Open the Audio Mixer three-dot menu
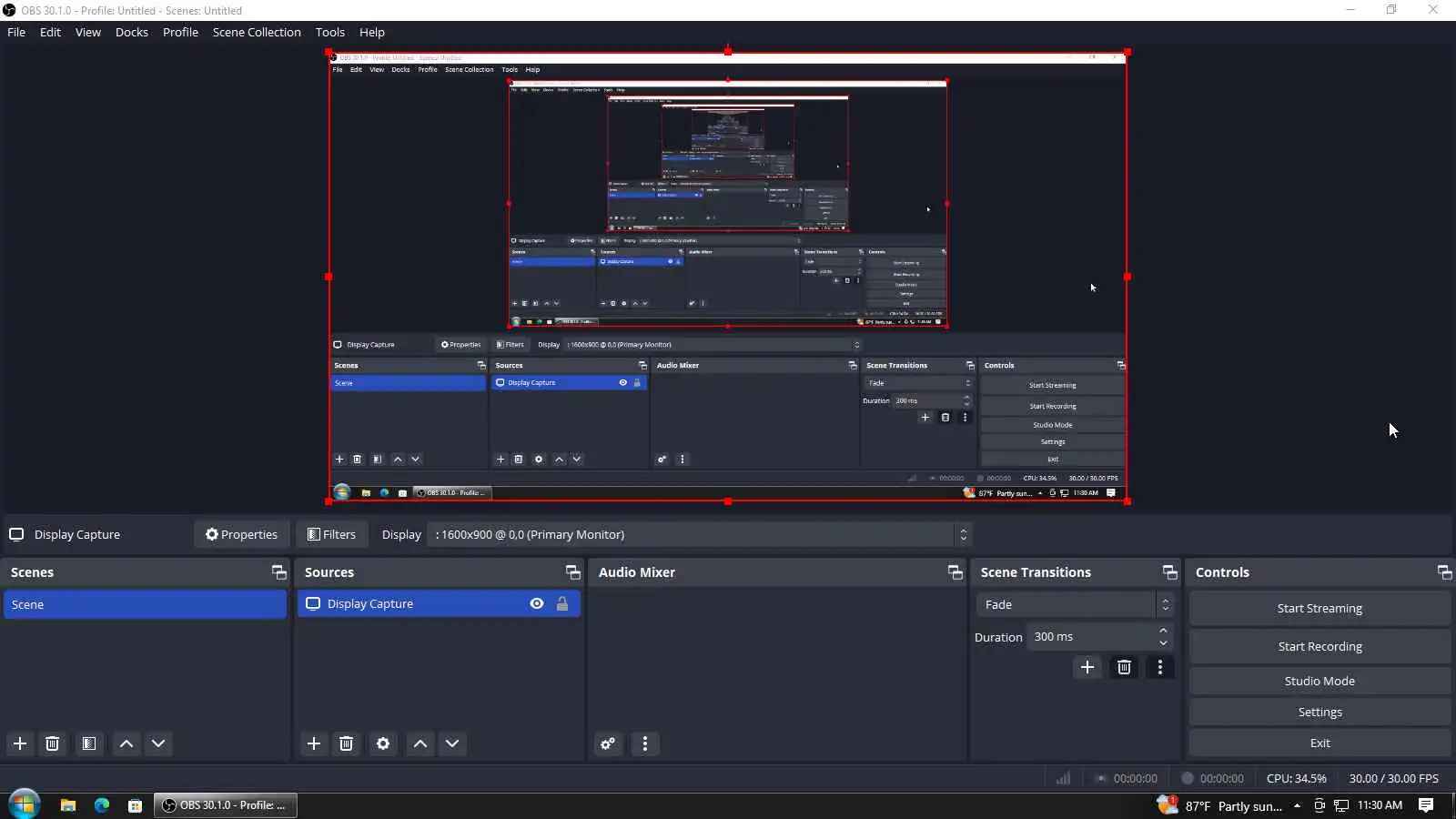The image size is (1456, 819). pos(645,743)
